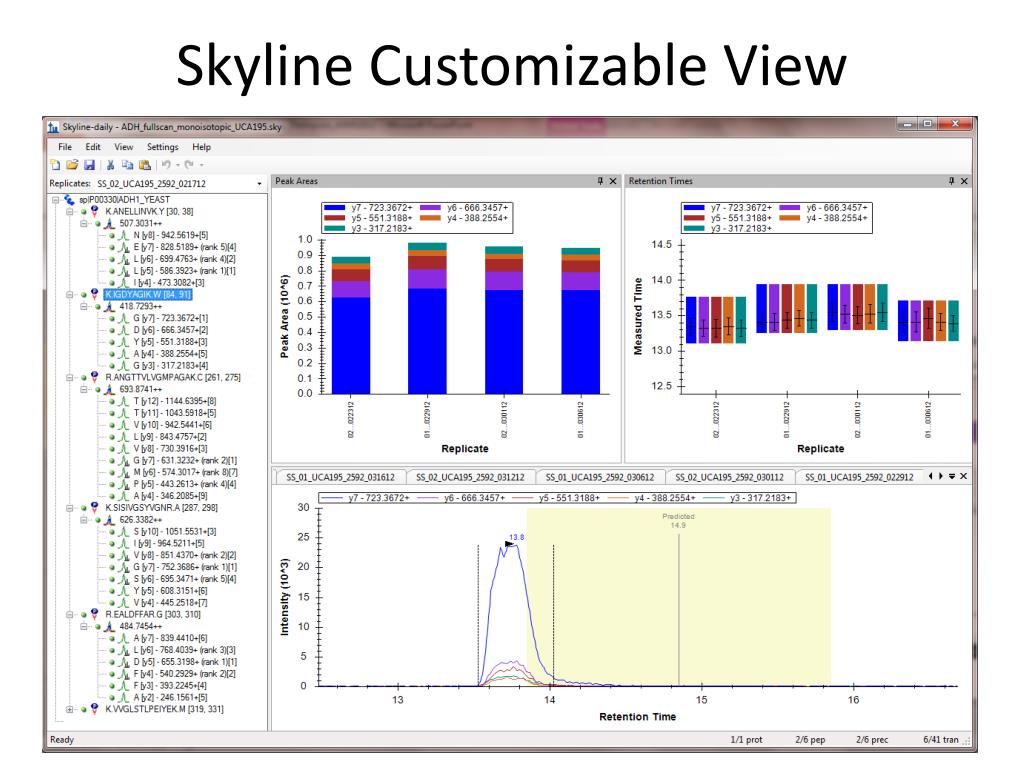
Task: Click the blue y7 swatch in Peak Areas legend
Action: click(334, 208)
